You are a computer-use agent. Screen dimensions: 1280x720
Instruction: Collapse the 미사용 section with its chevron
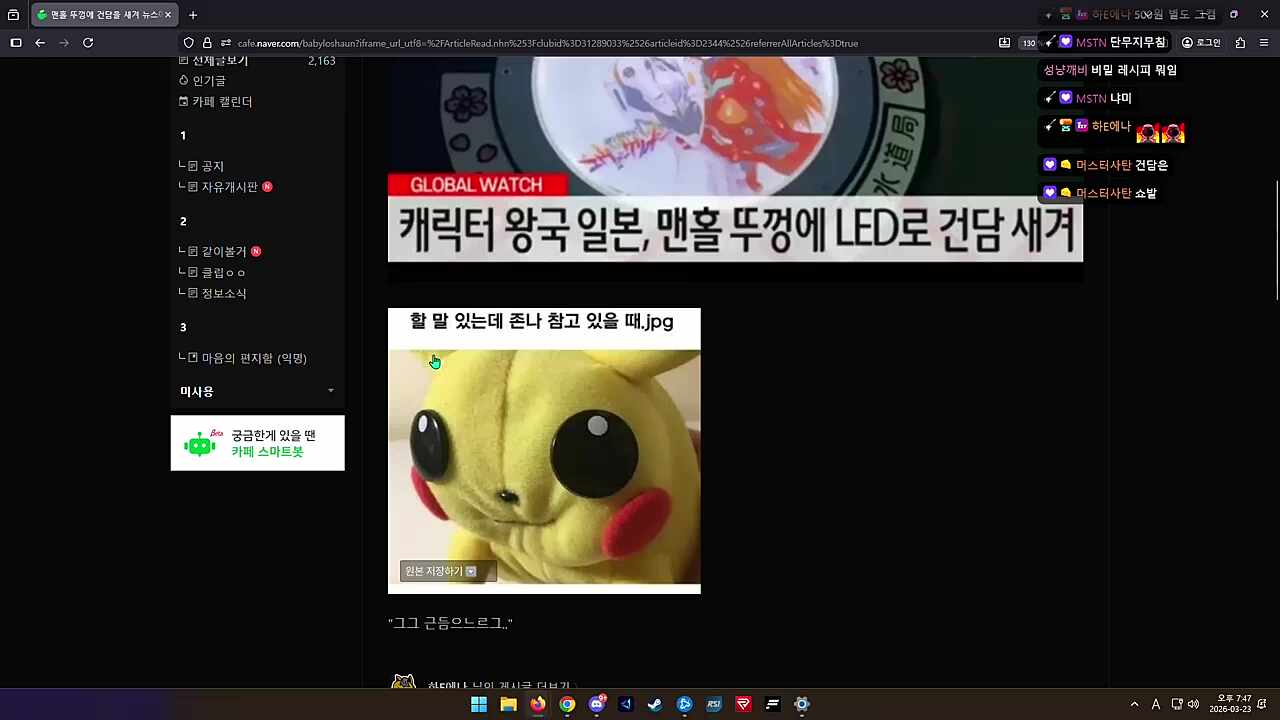click(x=331, y=391)
